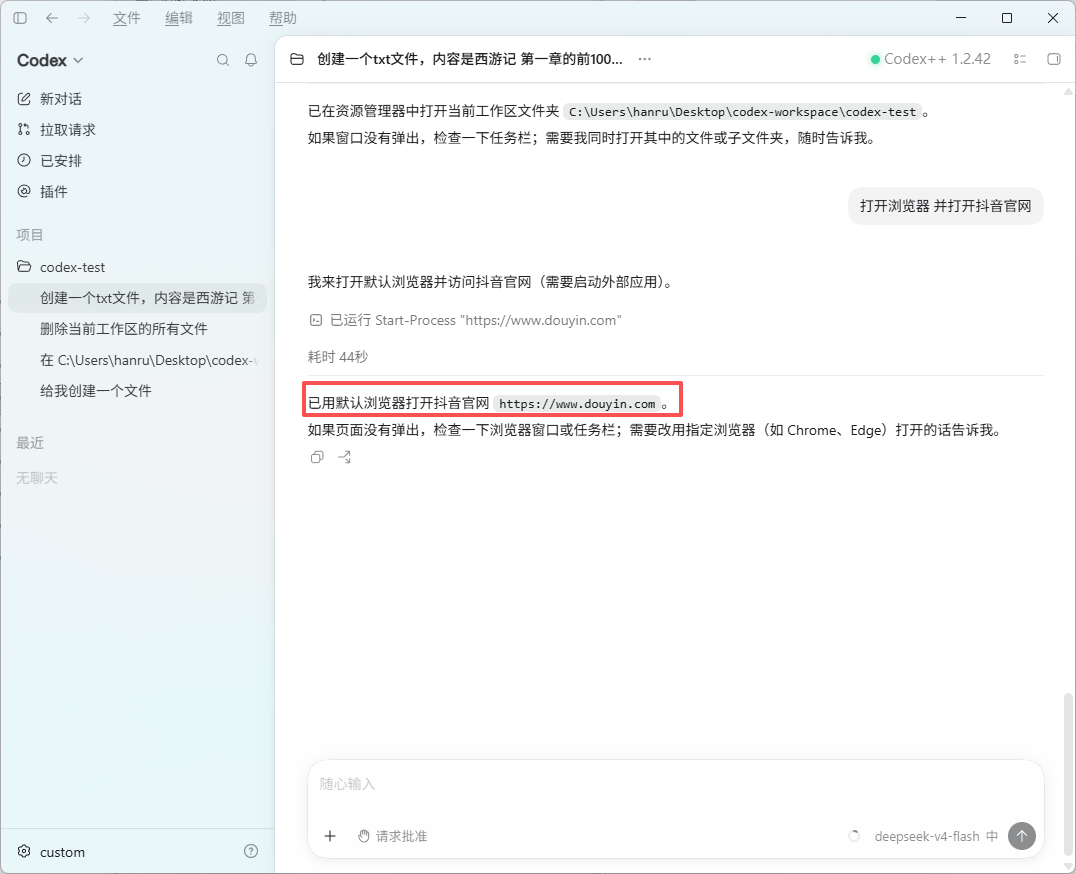
Task: Open the conversation title more options menu
Action: click(x=644, y=59)
